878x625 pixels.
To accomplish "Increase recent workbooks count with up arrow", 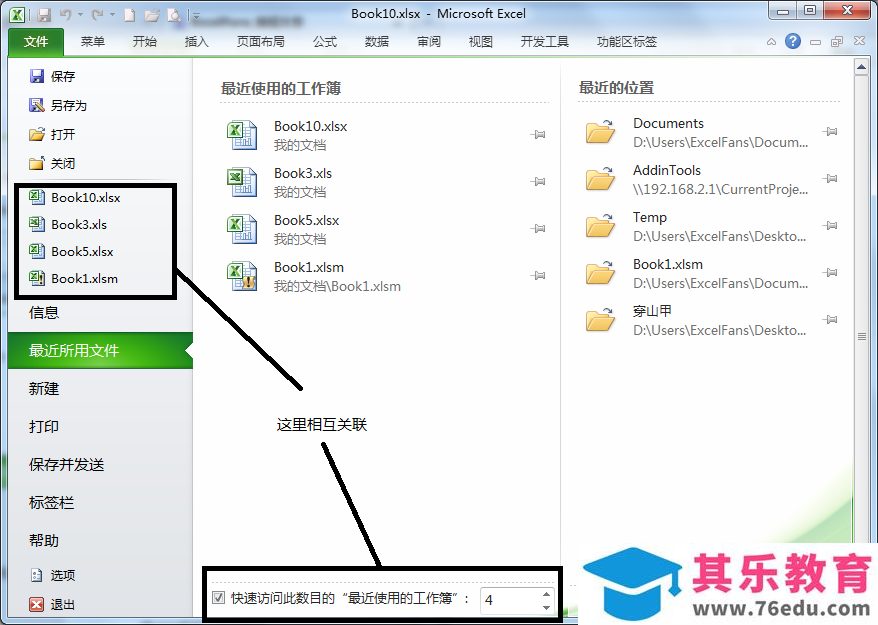I will pos(547,594).
